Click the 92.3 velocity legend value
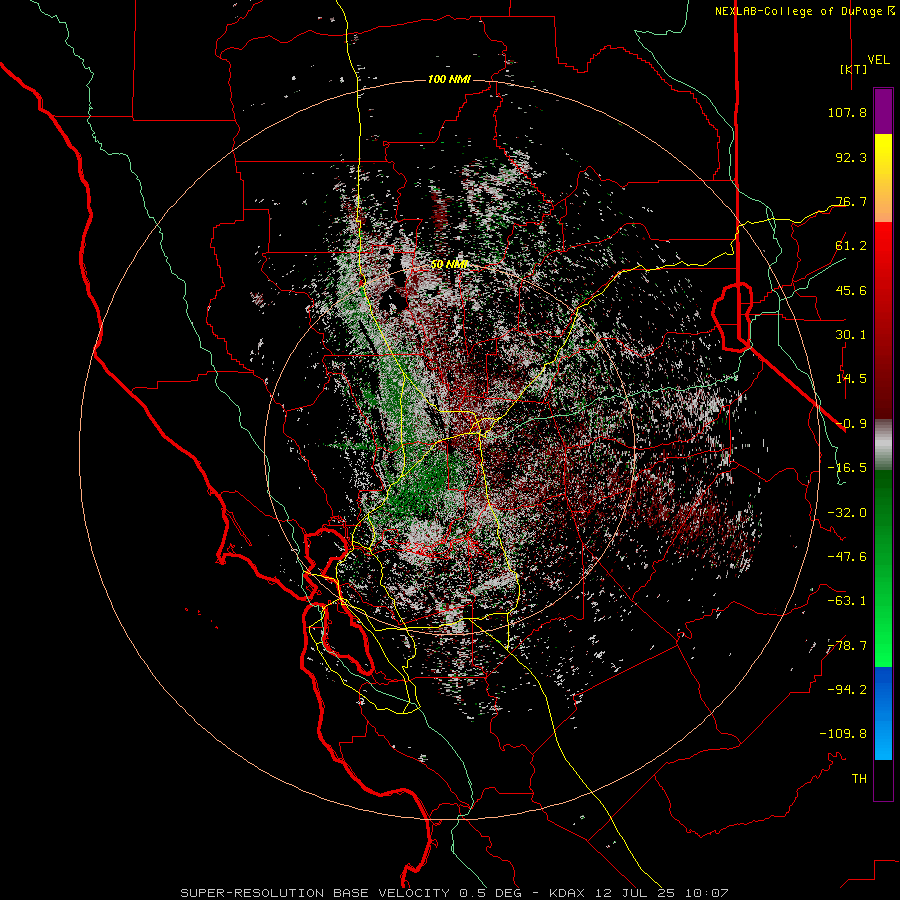This screenshot has height=900, width=900. (x=851, y=157)
